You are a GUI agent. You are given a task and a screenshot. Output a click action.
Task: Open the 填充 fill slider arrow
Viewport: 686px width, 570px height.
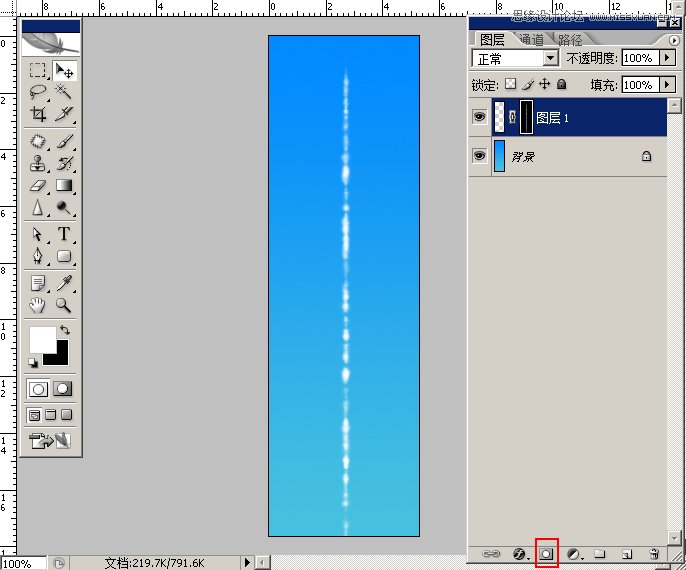tap(668, 84)
